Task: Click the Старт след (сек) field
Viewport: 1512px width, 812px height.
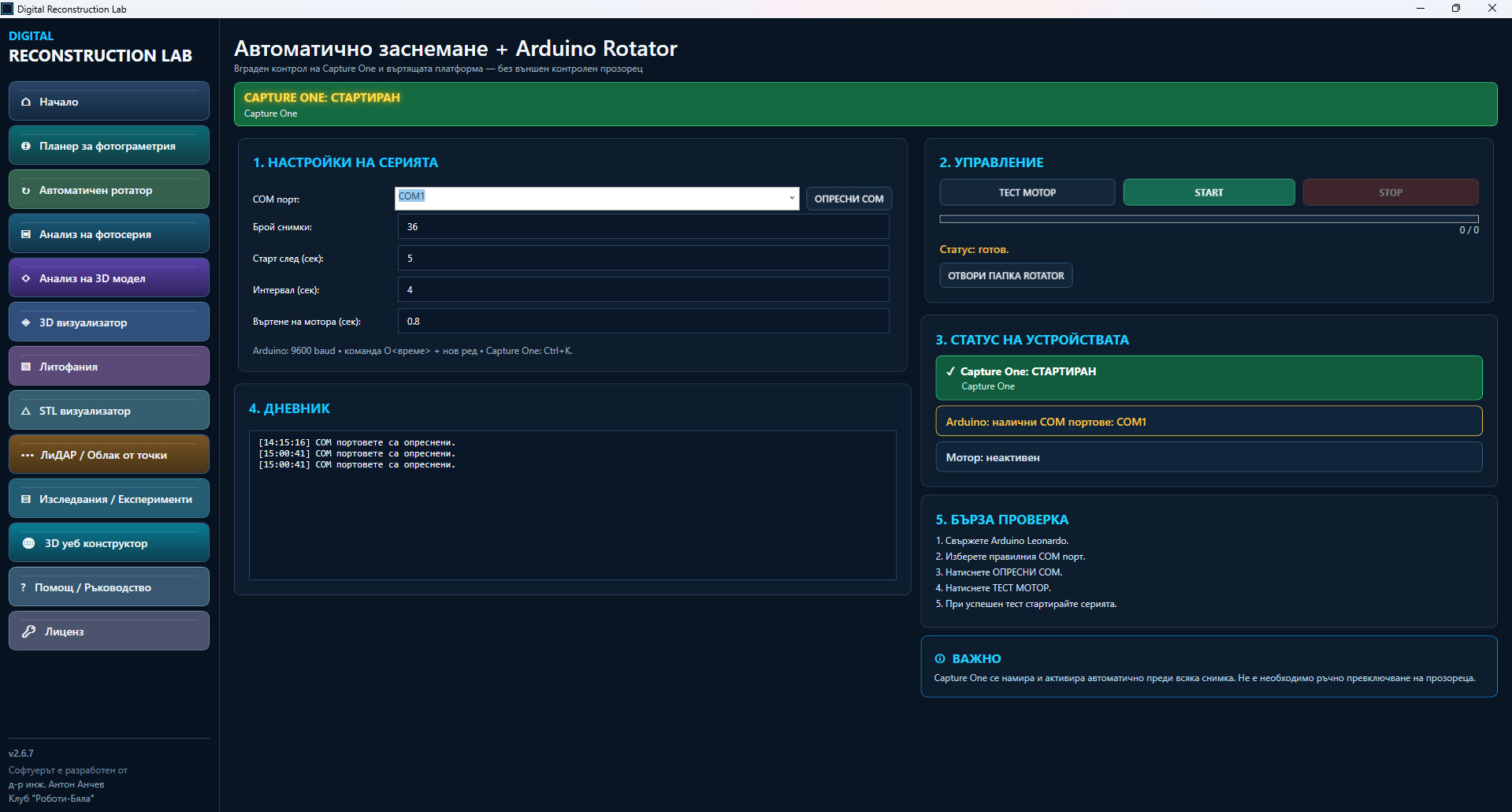Action: 643,258
